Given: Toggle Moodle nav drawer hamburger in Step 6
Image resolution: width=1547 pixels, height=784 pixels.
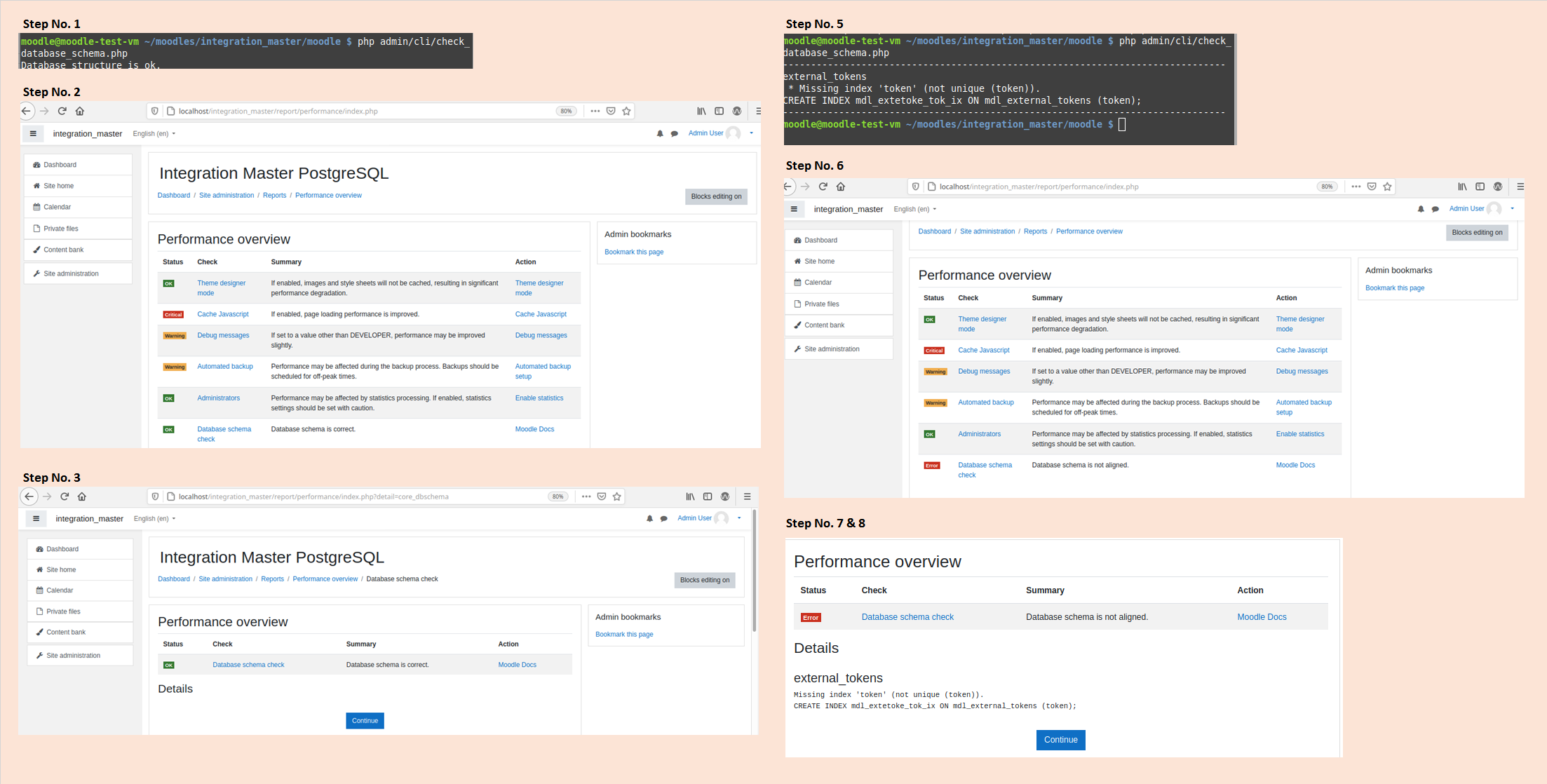Looking at the screenshot, I should point(794,209).
